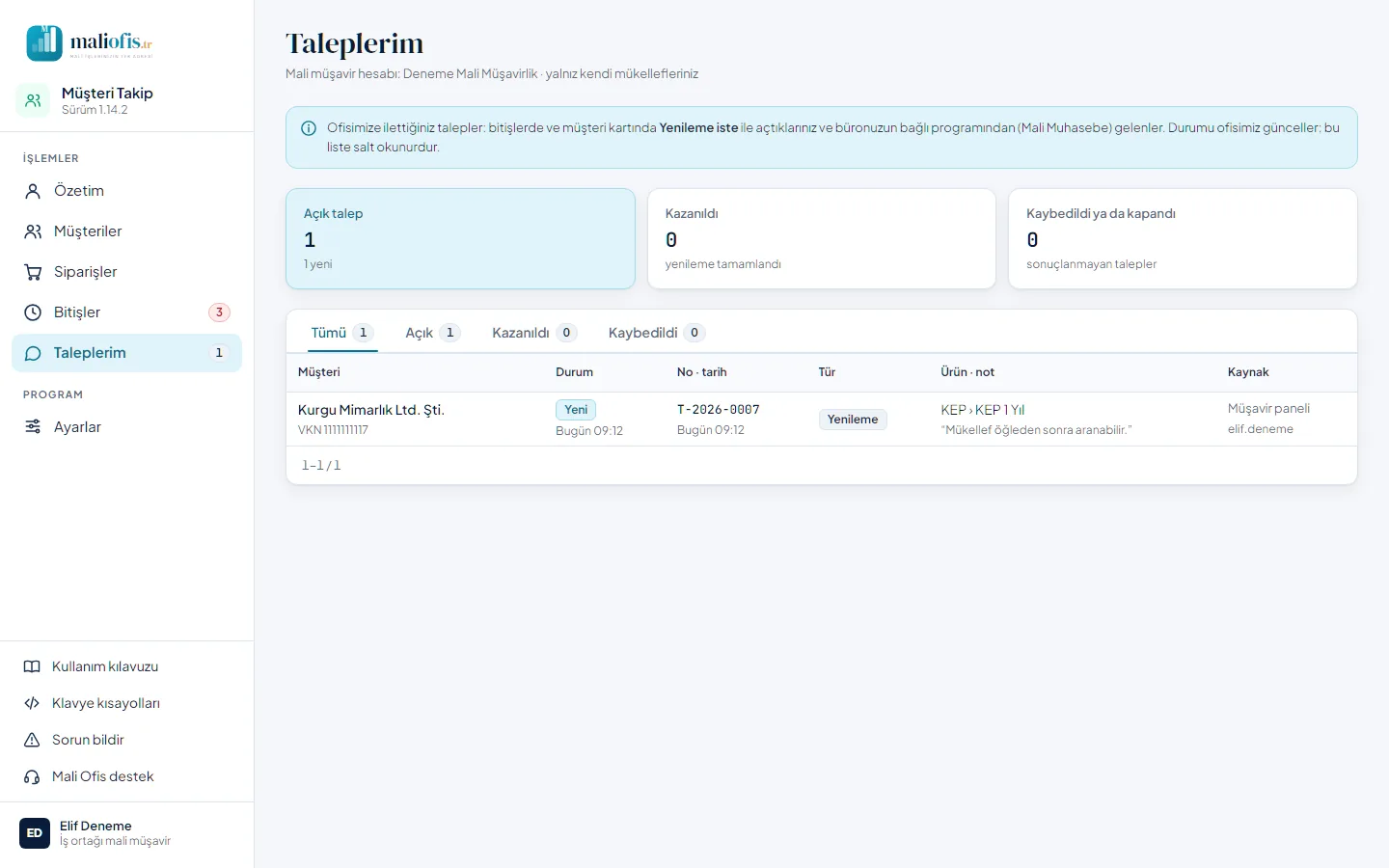Image resolution: width=1389 pixels, height=868 pixels.
Task: Click the Müşteri Takip people icon
Action: [x=33, y=100]
